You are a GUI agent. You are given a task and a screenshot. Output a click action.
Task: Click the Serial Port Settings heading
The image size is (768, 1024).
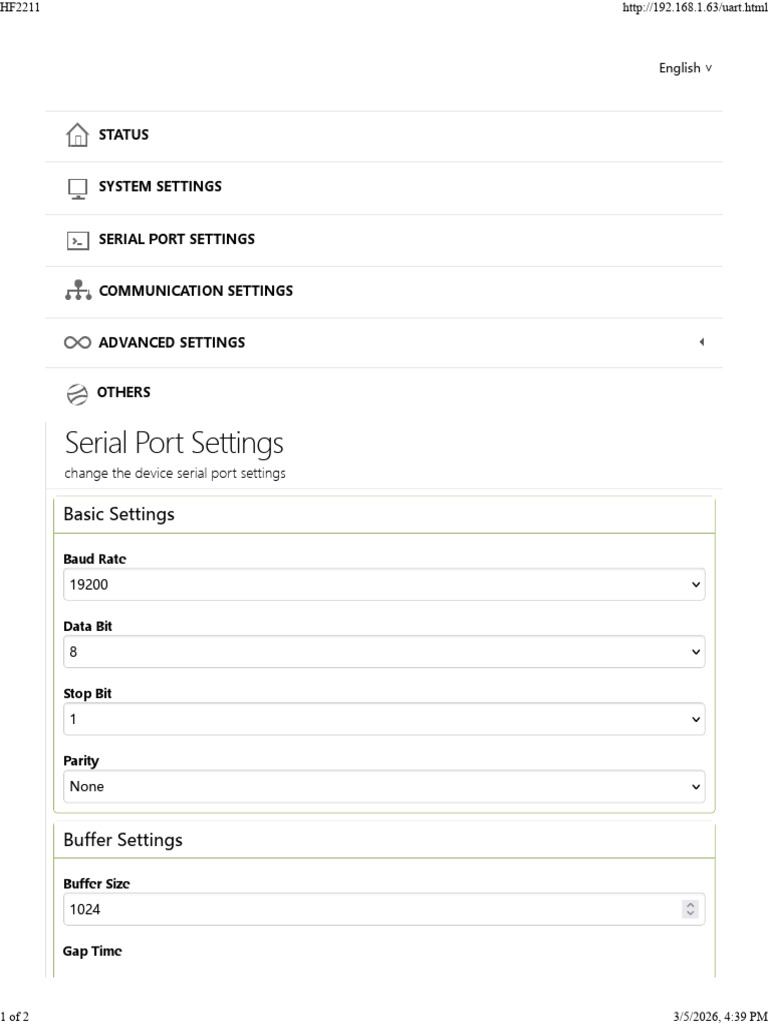pyautogui.click(x=174, y=443)
